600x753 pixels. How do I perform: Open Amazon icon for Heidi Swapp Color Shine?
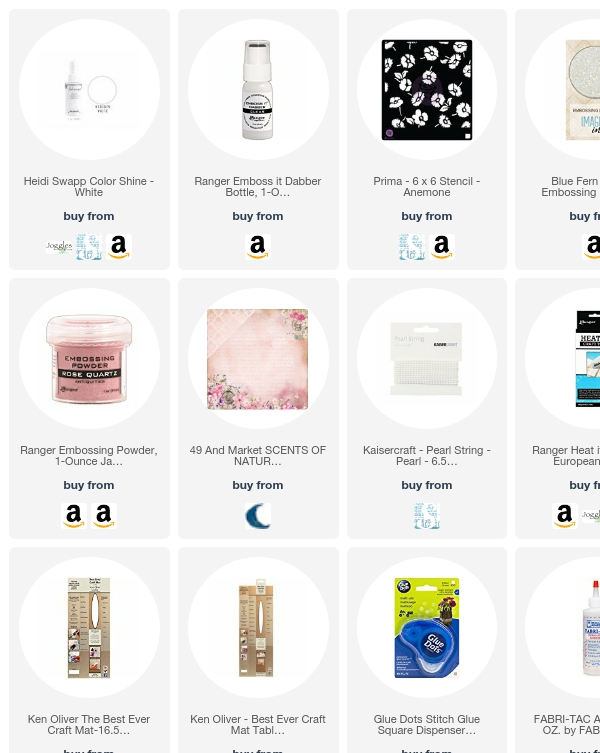tap(119, 247)
